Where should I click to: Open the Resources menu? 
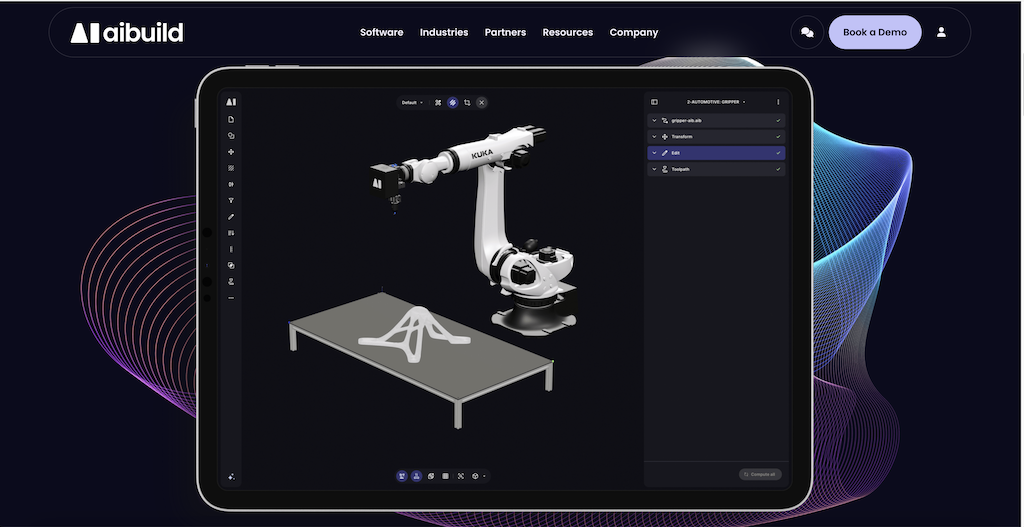tap(567, 32)
